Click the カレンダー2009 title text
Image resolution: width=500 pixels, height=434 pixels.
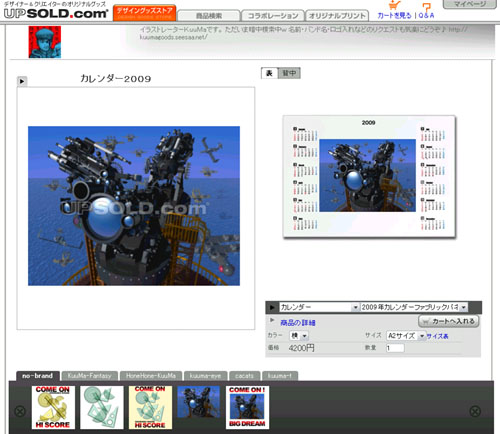click(x=116, y=79)
